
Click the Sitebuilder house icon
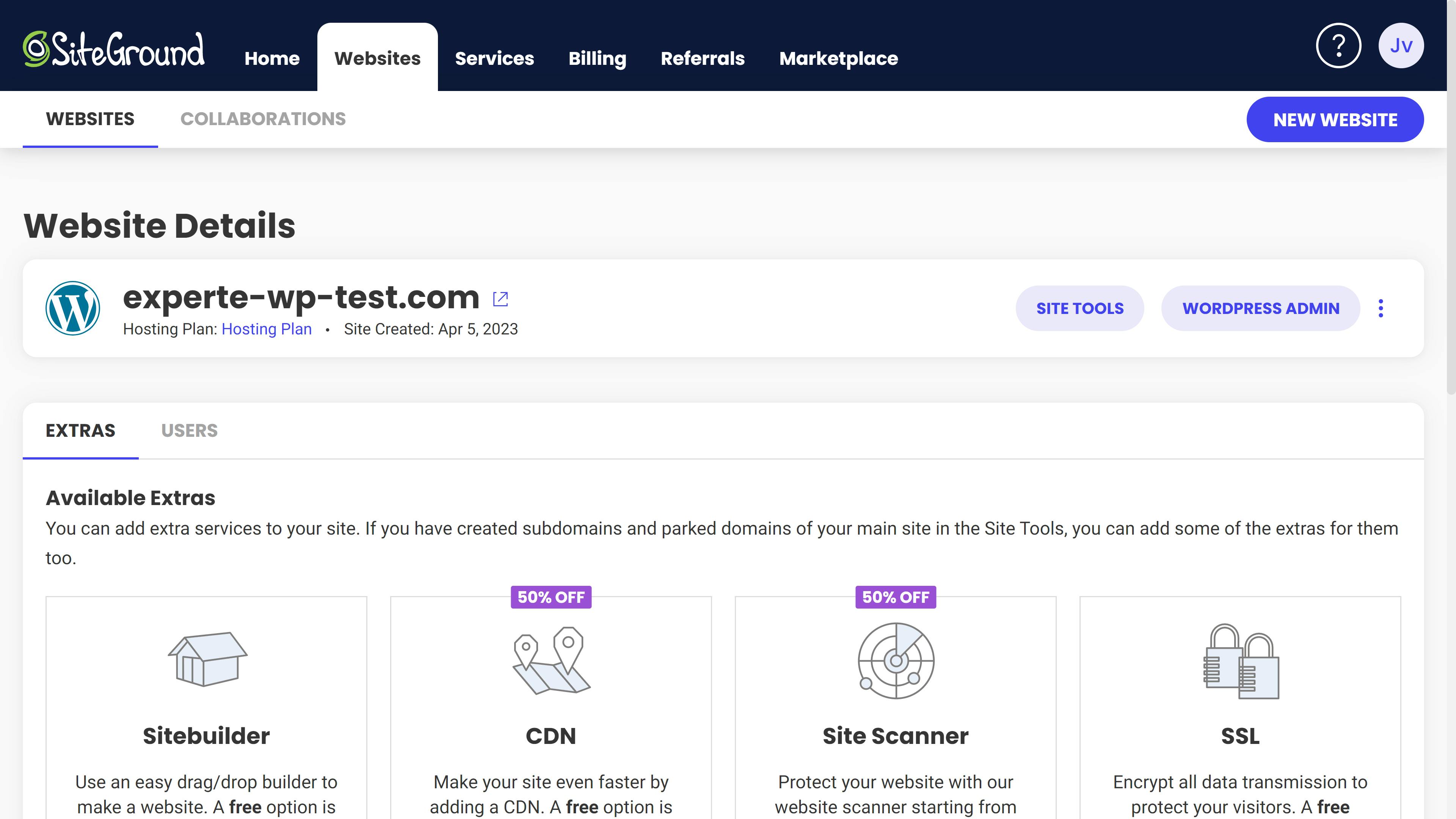coord(207,659)
